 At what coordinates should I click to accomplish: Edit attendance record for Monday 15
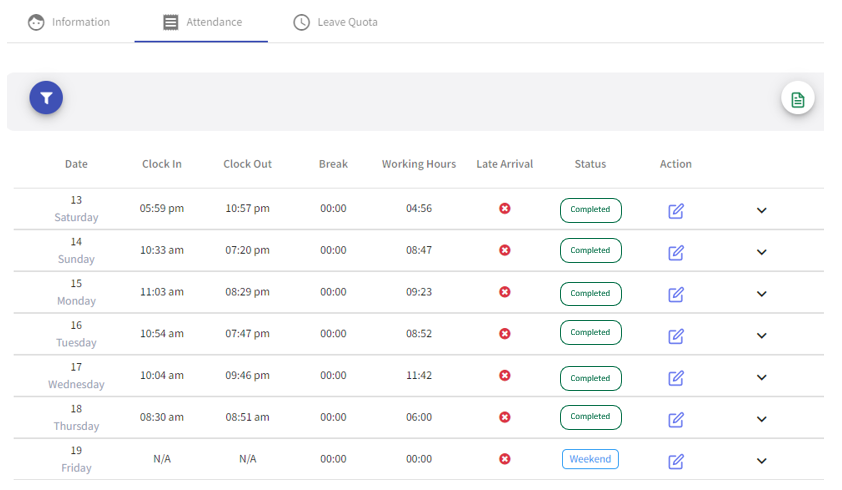point(676,294)
